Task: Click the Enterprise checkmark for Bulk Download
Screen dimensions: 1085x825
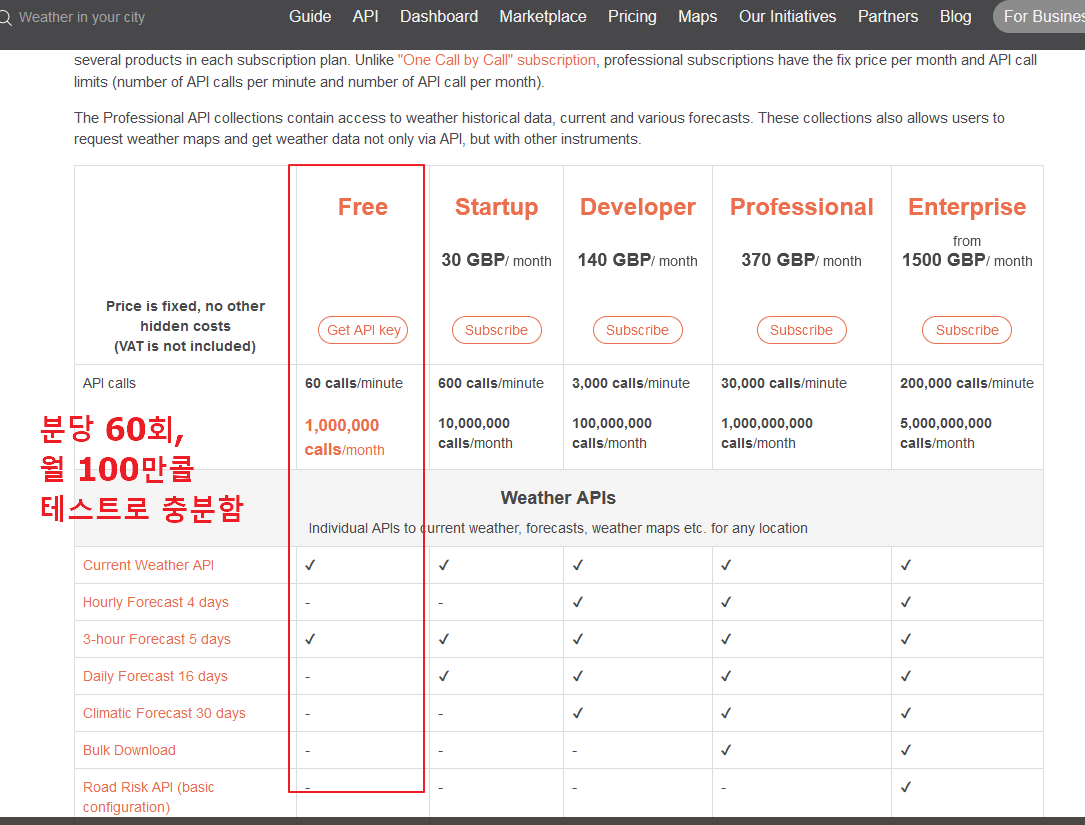Action: click(x=906, y=750)
